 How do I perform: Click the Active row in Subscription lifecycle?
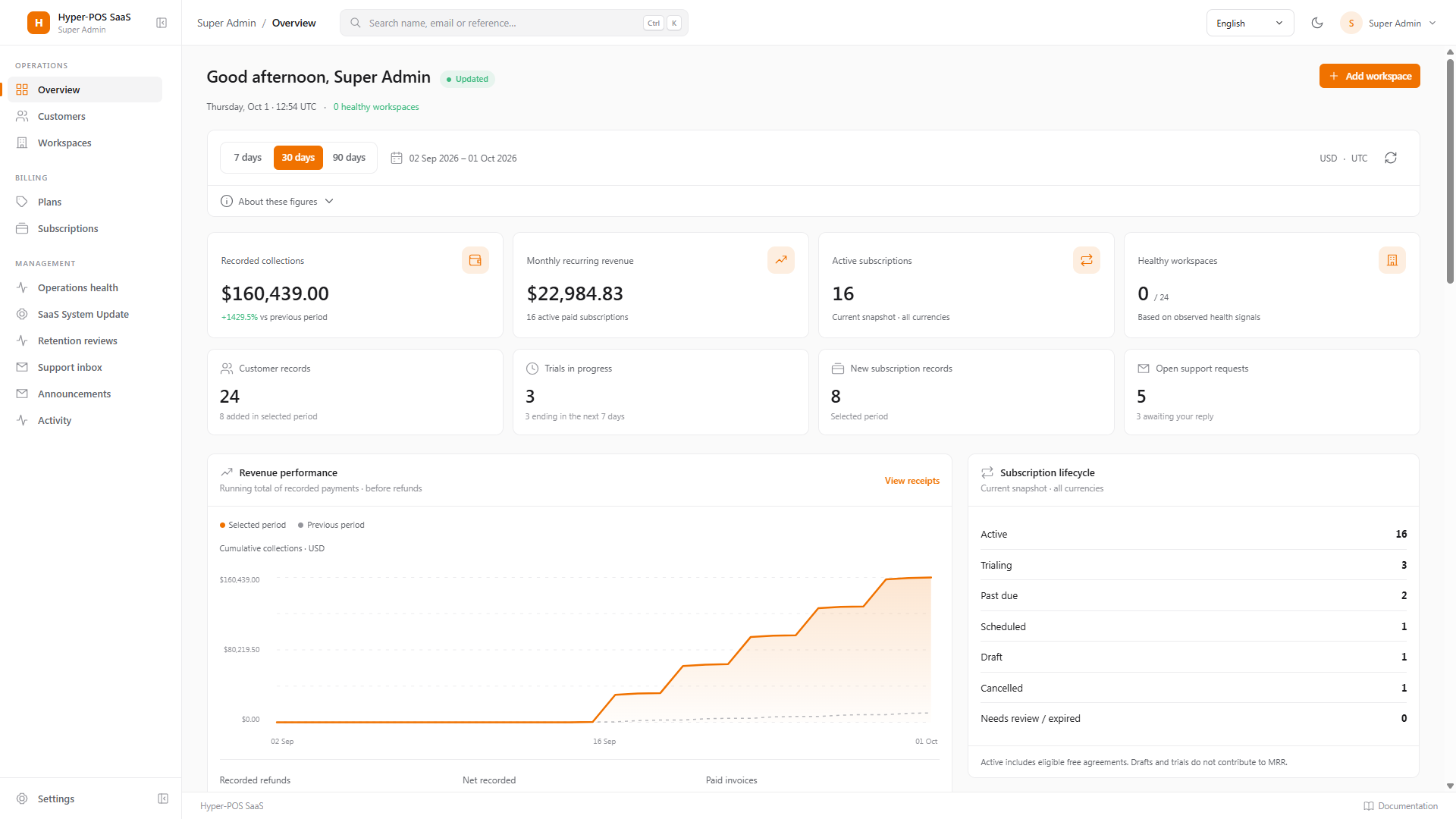(x=1194, y=534)
